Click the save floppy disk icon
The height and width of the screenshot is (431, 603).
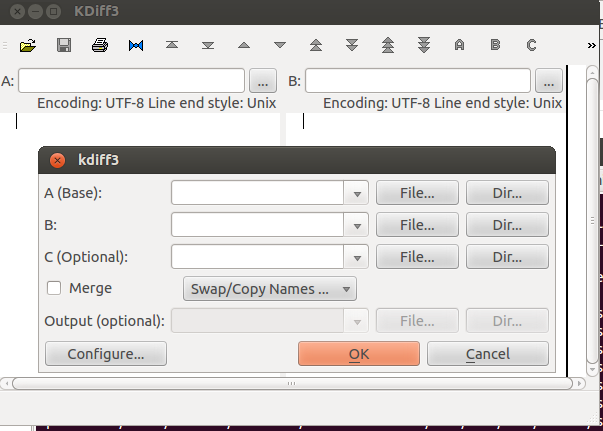[x=64, y=45]
